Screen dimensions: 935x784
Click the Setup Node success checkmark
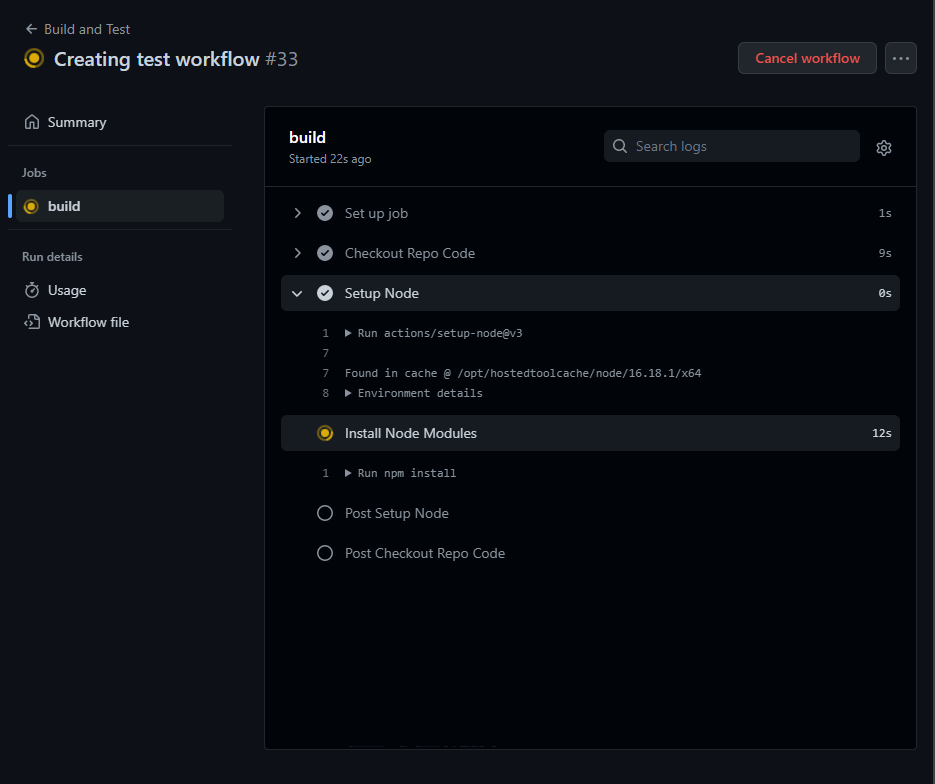325,293
